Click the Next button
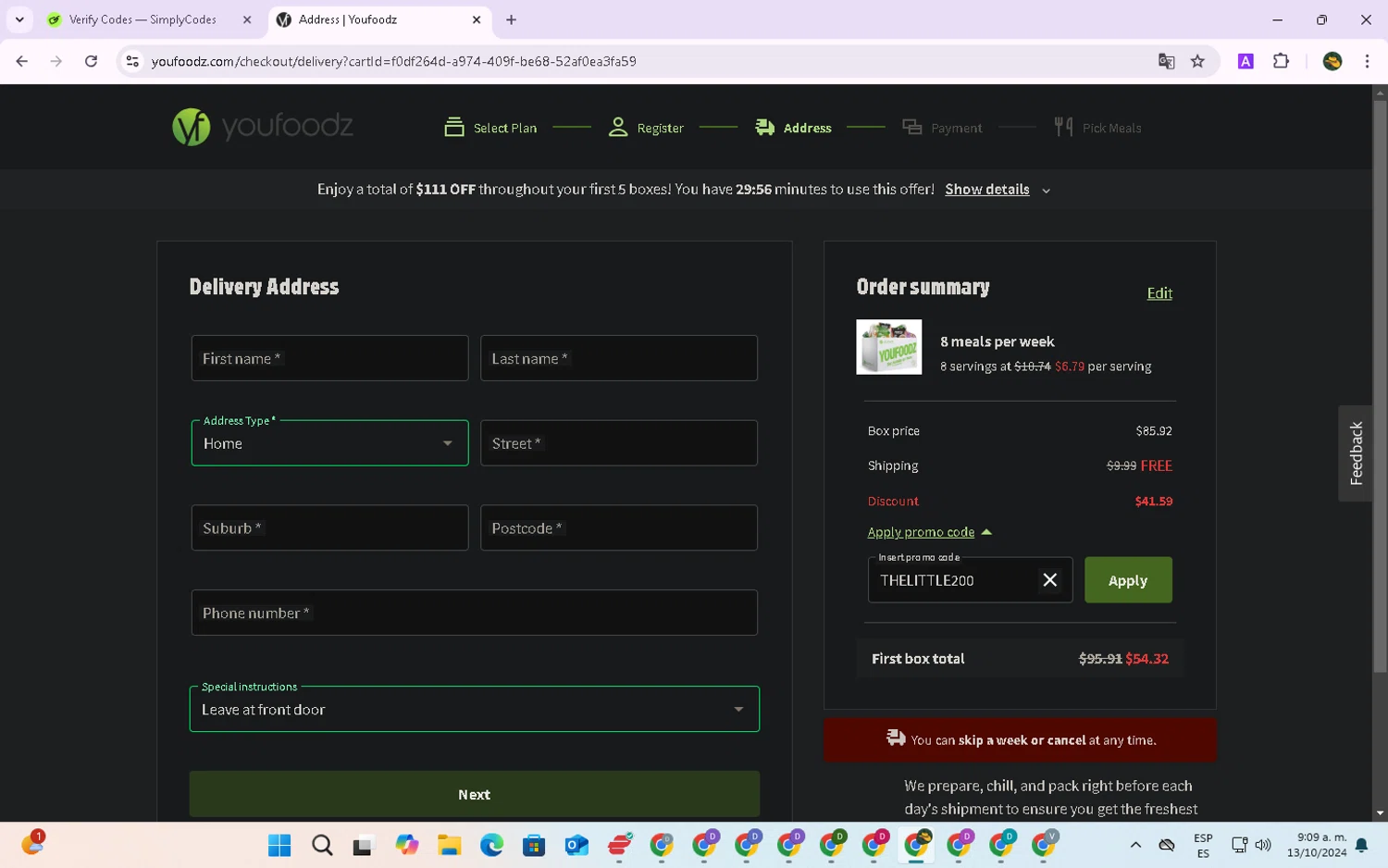Screen dimensions: 1388x868 click(x=474, y=794)
